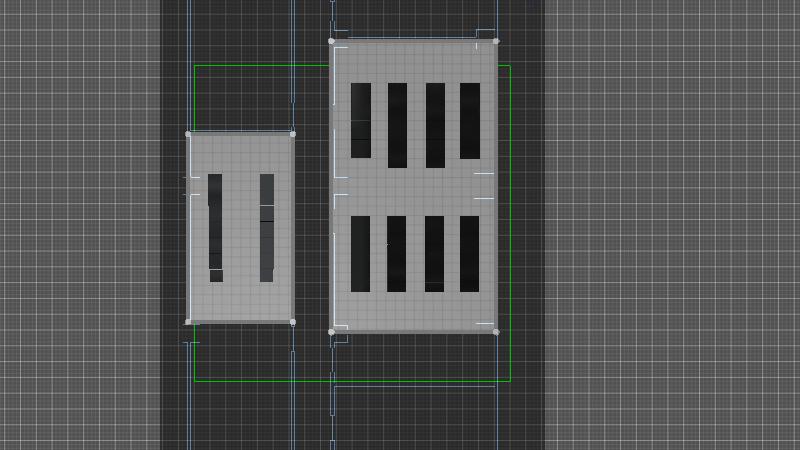The height and width of the screenshot is (450, 800).
Task: Click the right black slot in small panel
Action: 267,227
